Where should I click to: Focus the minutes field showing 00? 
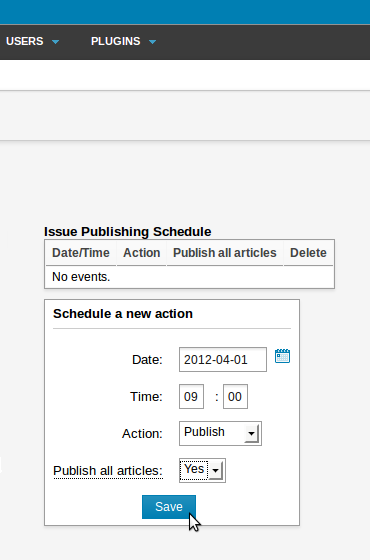(x=235, y=396)
